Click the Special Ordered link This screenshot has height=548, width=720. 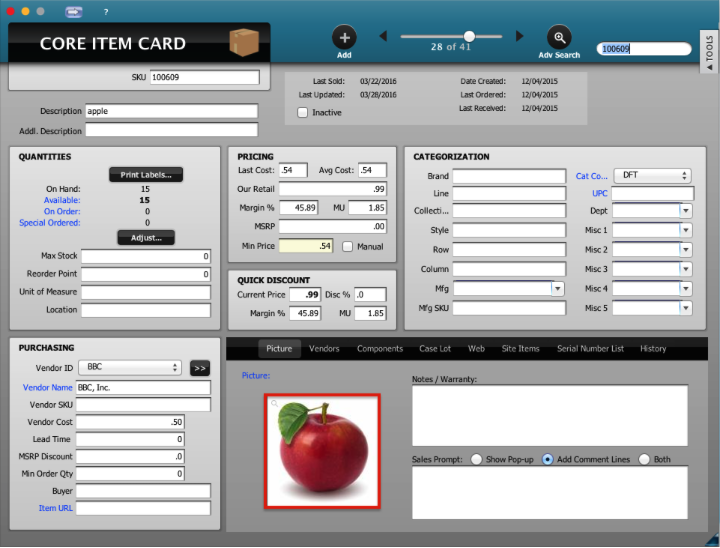click(50, 223)
